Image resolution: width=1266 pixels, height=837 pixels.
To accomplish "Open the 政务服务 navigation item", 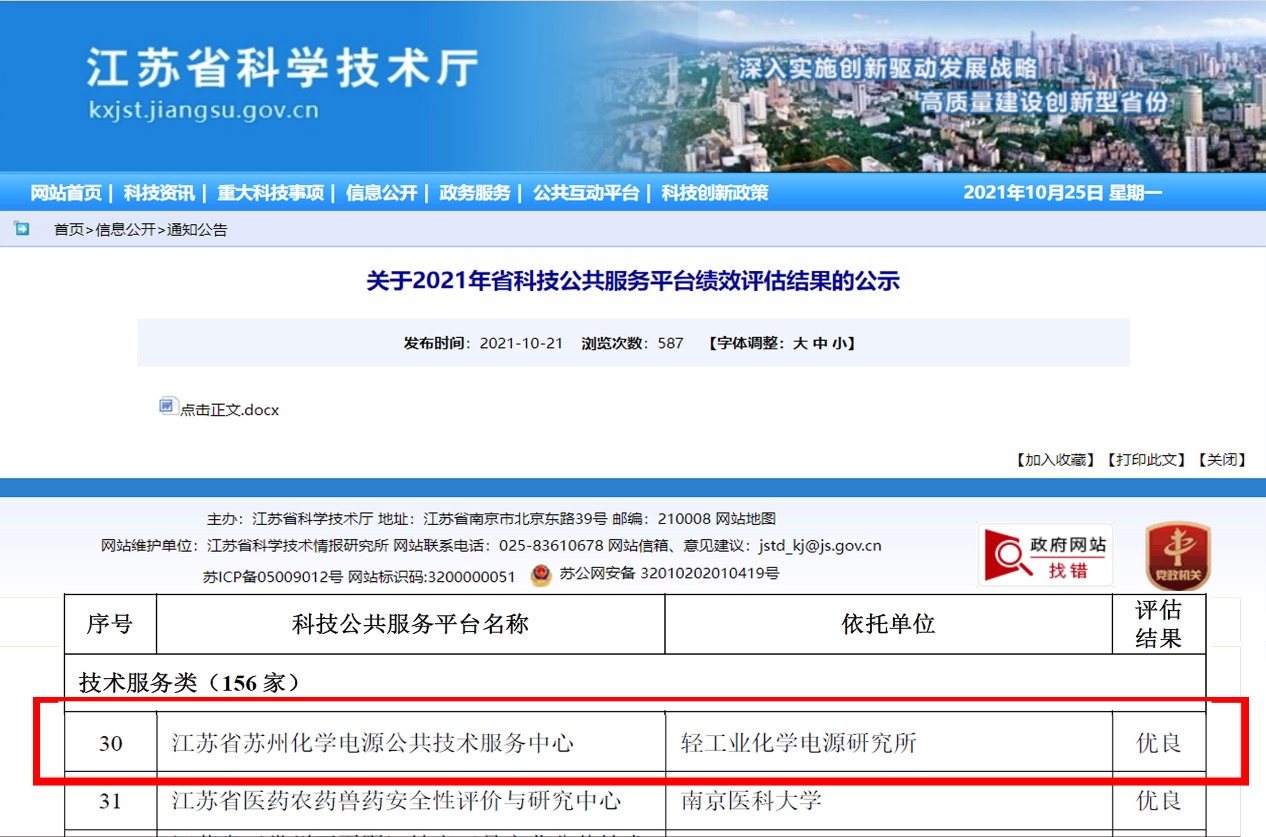I will pyautogui.click(x=474, y=193).
